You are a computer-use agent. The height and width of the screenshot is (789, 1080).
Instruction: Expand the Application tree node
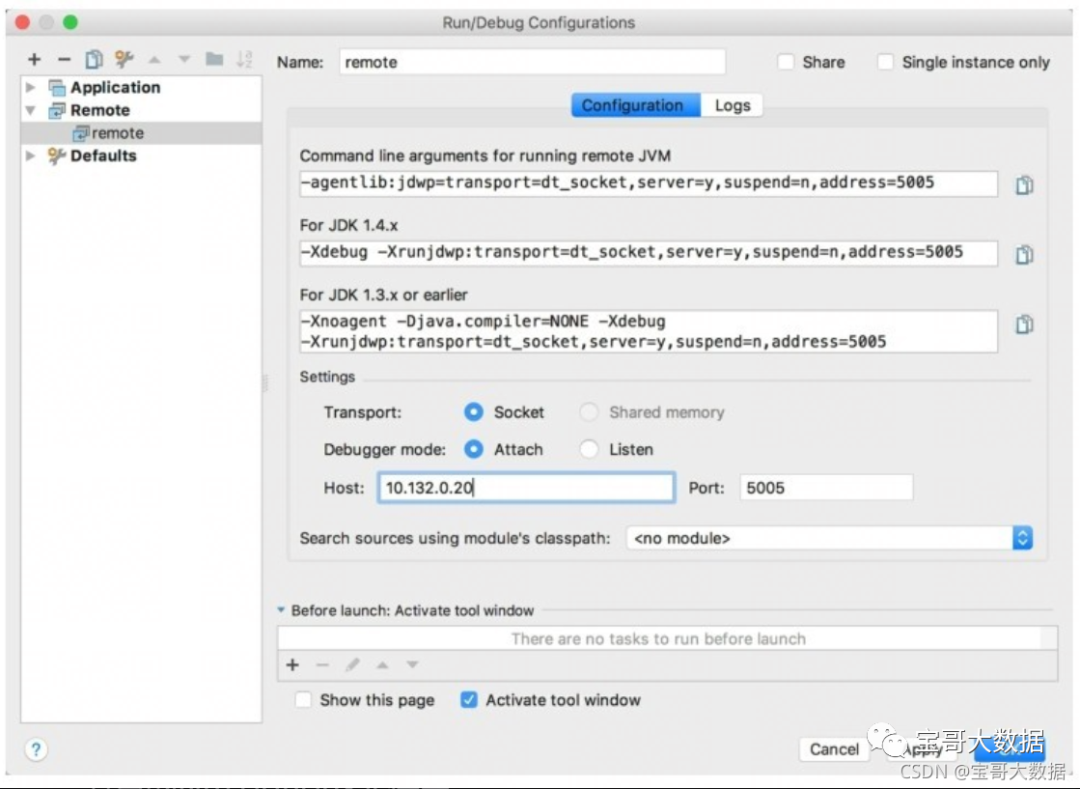30,87
